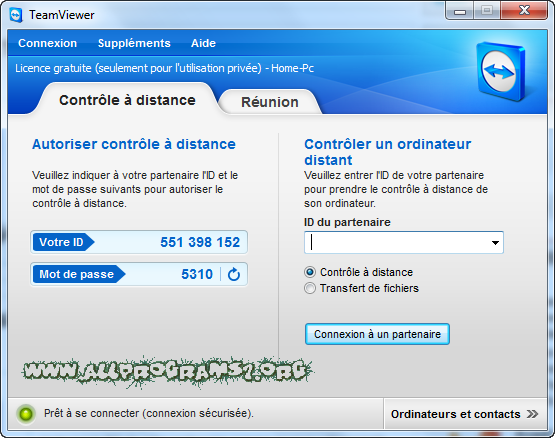Viewport: 555px width, 438px height.
Task: Click the TeamViewer title bar icon
Action: coord(16,15)
